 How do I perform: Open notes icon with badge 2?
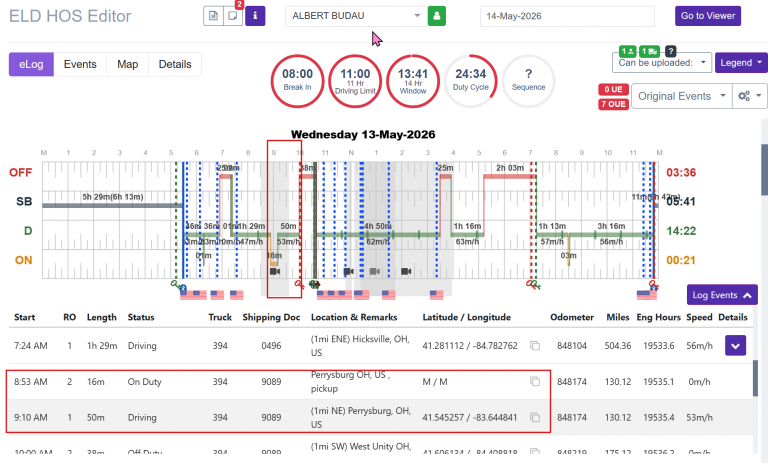point(233,16)
